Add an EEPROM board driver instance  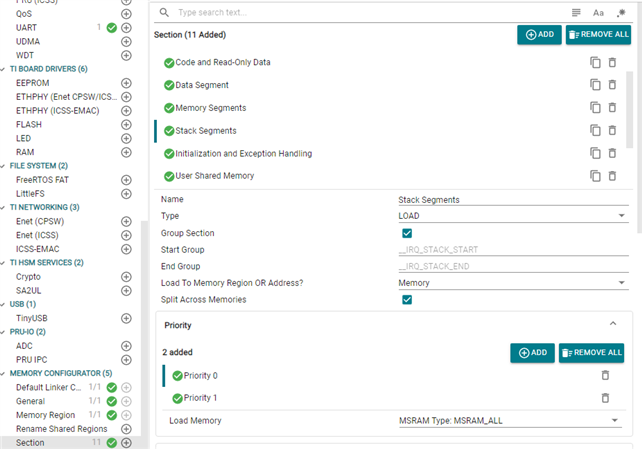click(x=126, y=83)
